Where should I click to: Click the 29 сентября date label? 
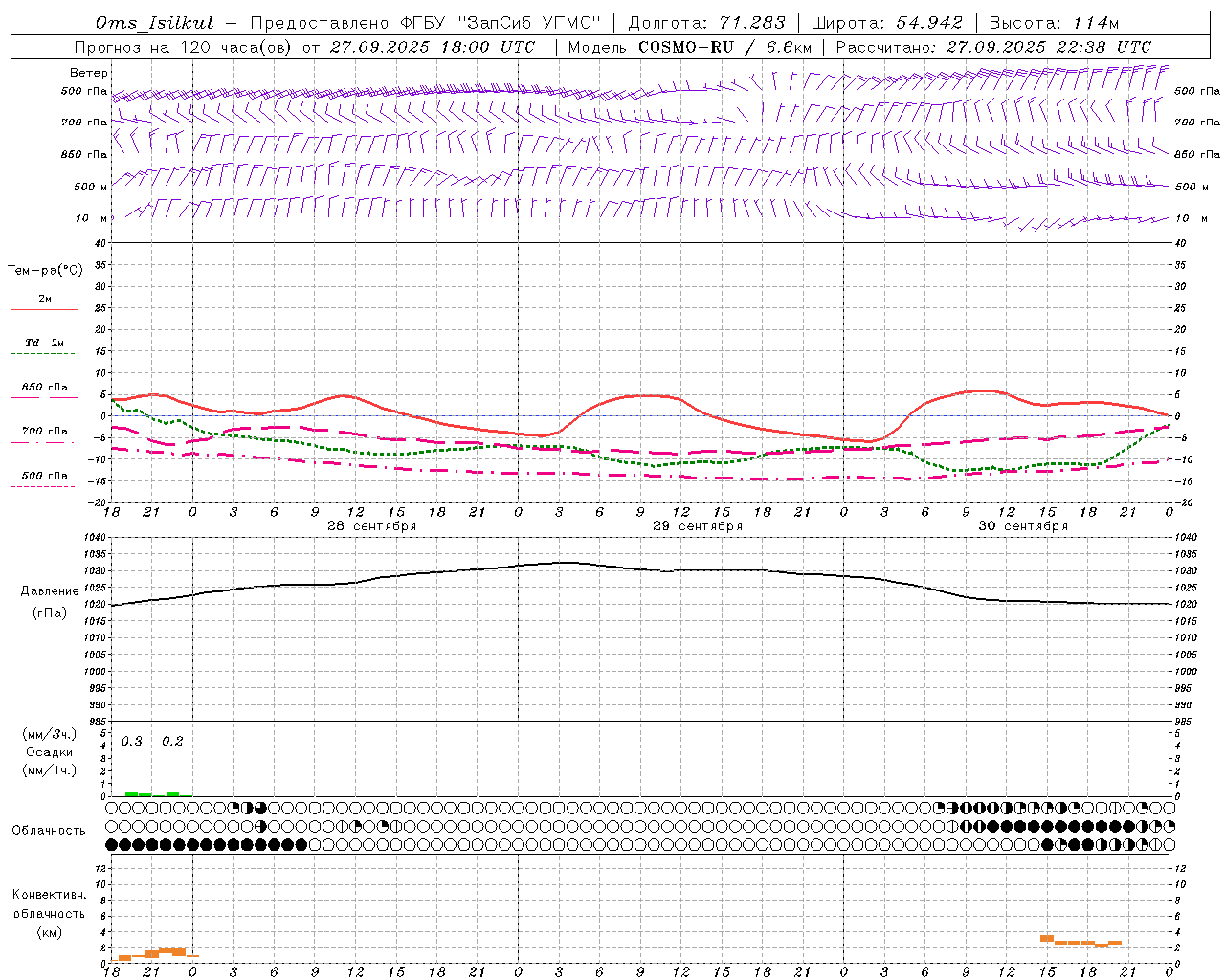[698, 526]
